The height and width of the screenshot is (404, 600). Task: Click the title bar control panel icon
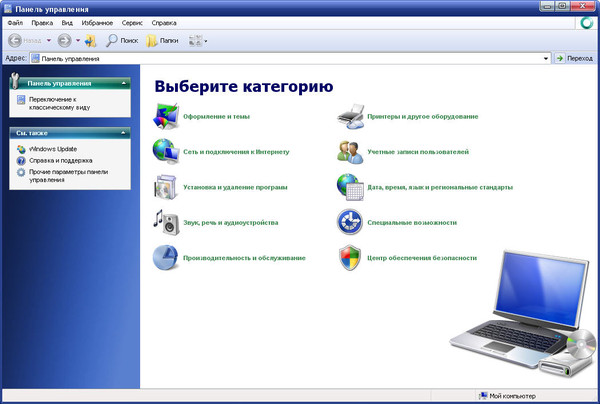[8, 8]
